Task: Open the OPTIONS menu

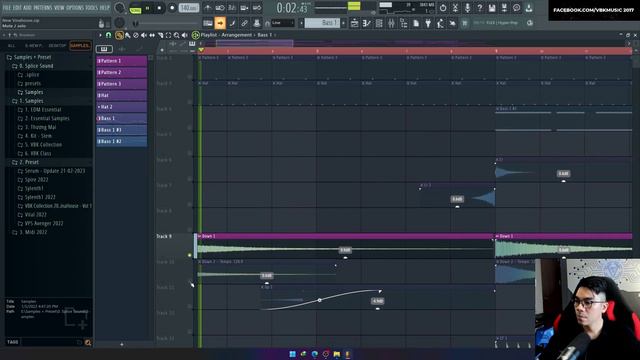Action: 75,8
